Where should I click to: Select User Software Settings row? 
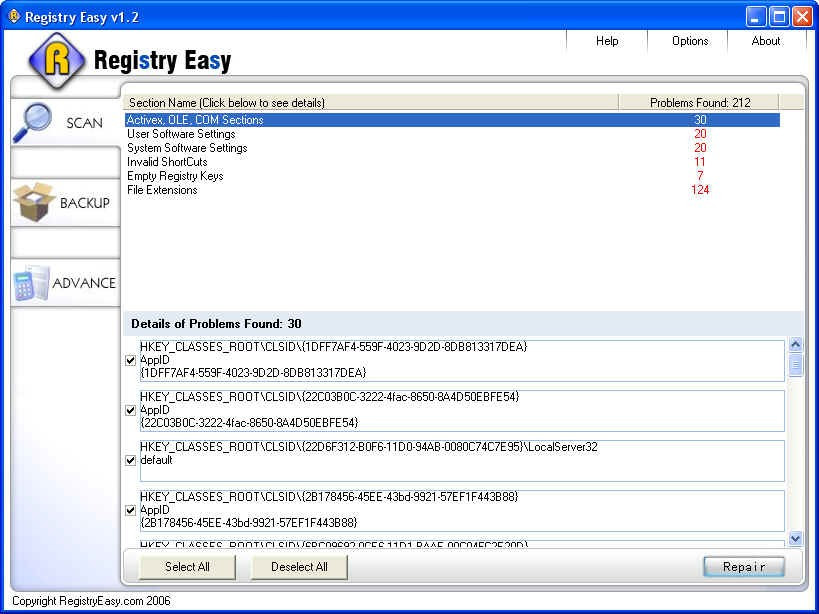(x=452, y=134)
